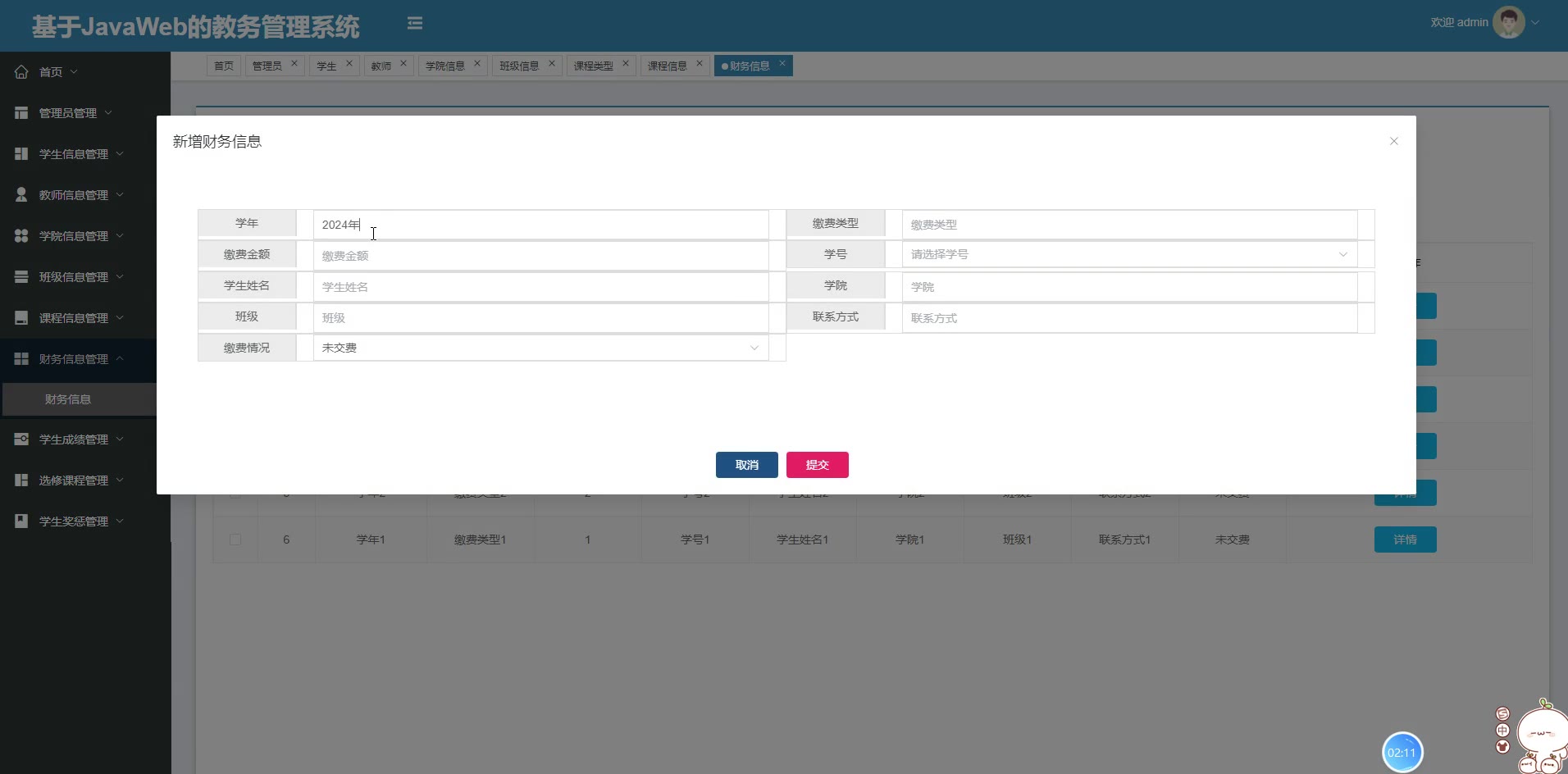Click the 选修课程管理 sidebar icon
The height and width of the screenshot is (774, 1568).
click(x=21, y=480)
